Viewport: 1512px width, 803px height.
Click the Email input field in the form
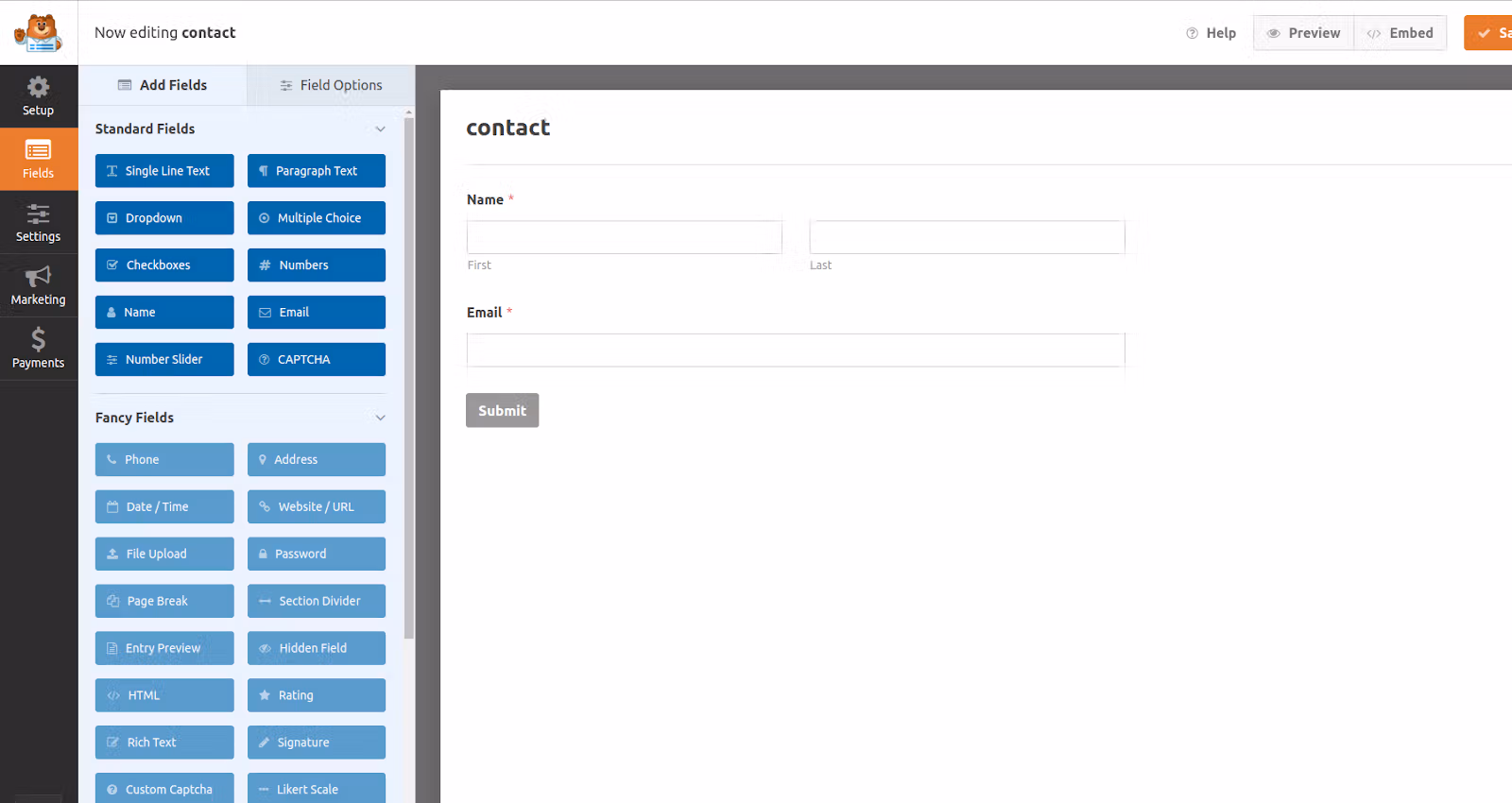click(x=796, y=350)
